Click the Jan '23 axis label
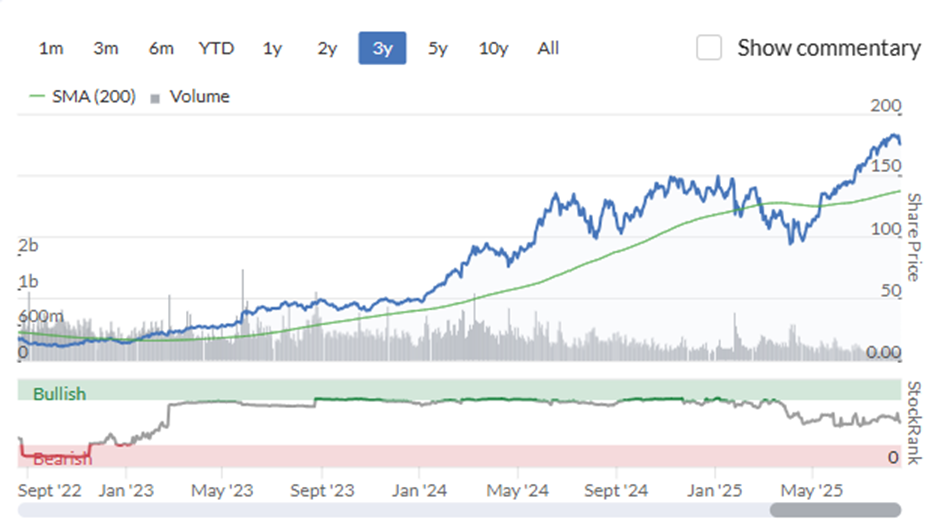 click(126, 491)
